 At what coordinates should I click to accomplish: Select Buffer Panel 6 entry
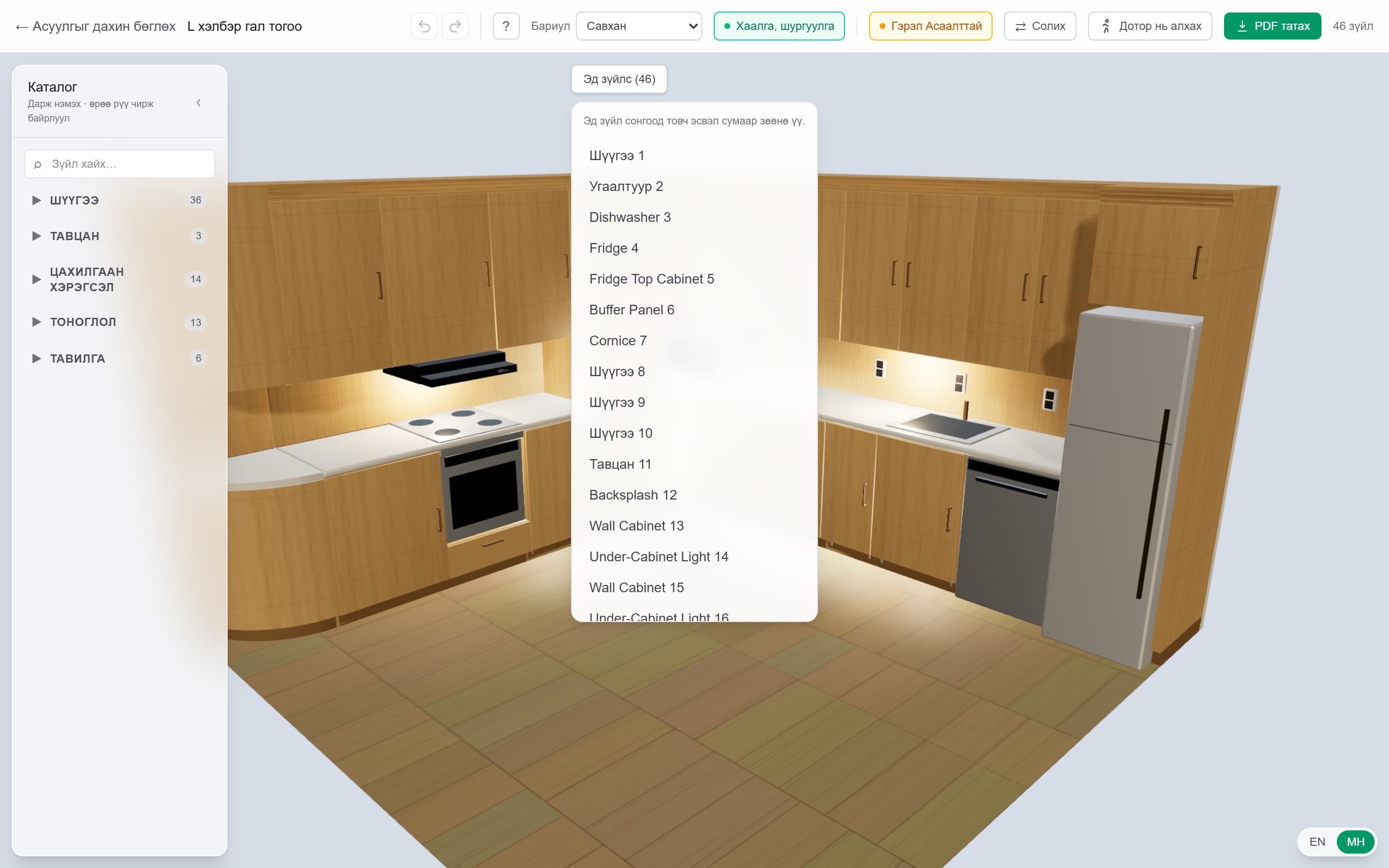click(x=694, y=310)
